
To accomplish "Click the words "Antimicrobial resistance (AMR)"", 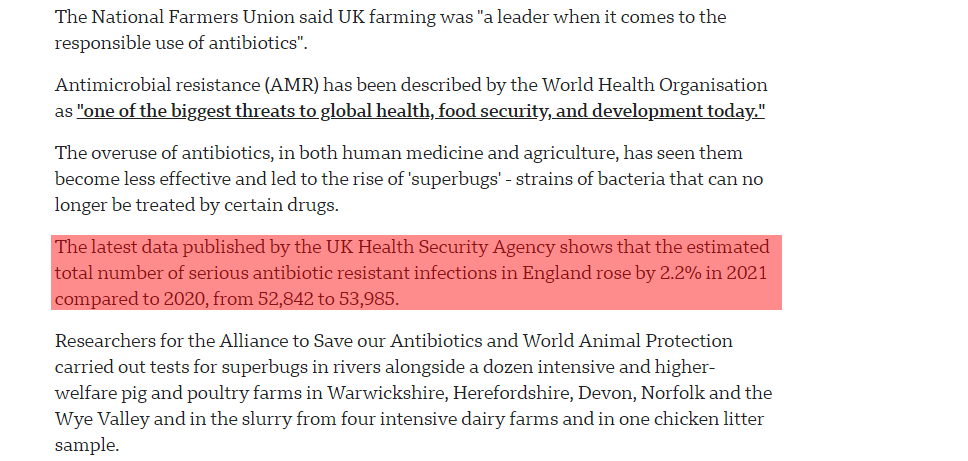I will click(187, 85).
